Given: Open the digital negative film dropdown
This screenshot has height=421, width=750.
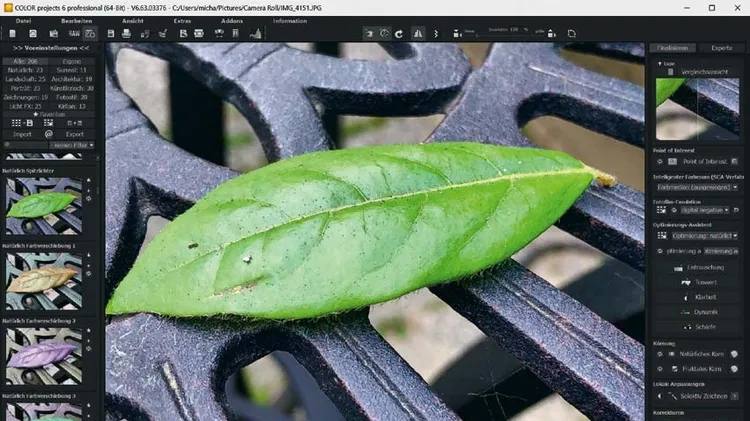Looking at the screenshot, I should [x=704, y=210].
